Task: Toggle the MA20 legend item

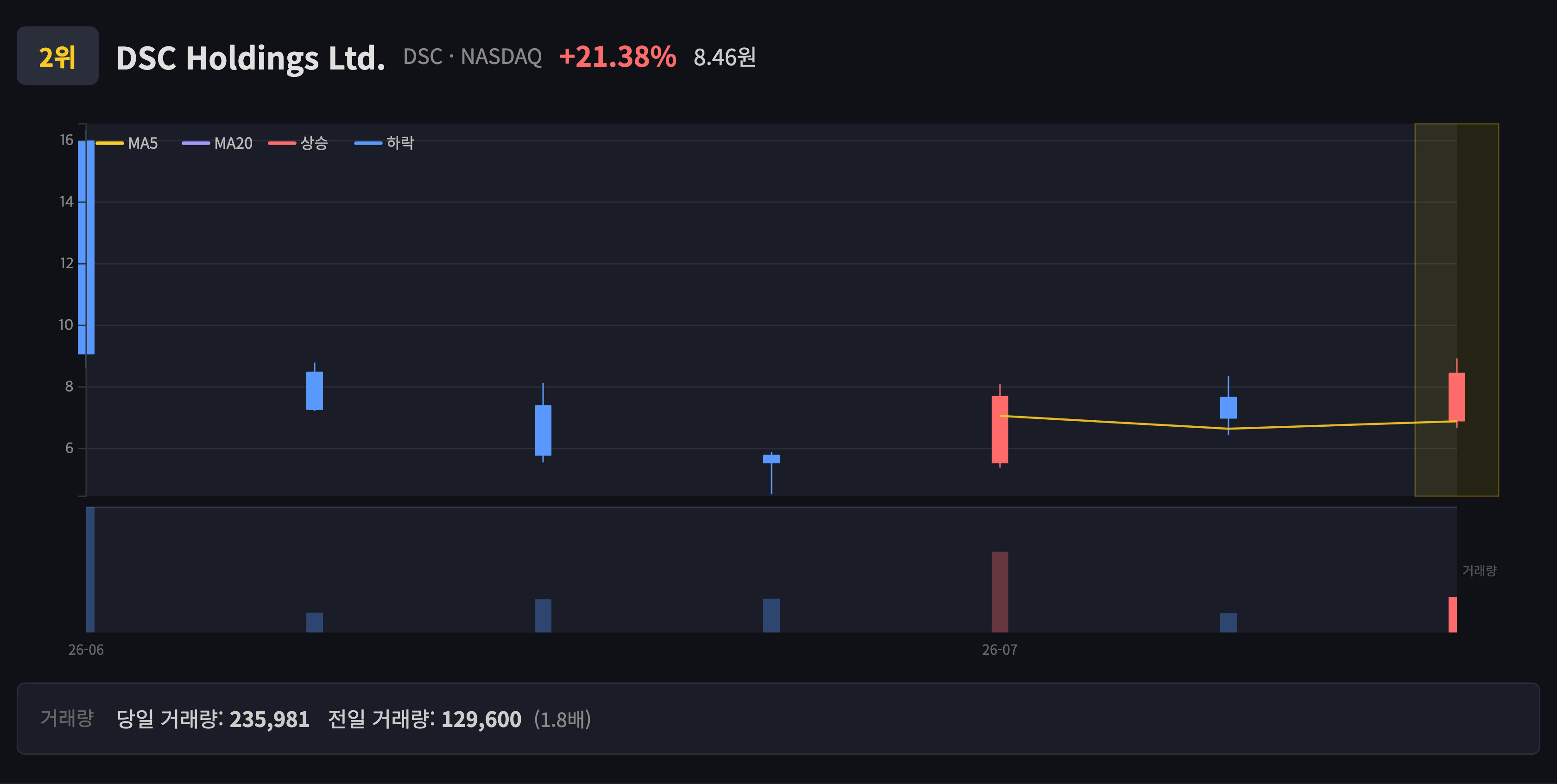Action: (217, 143)
